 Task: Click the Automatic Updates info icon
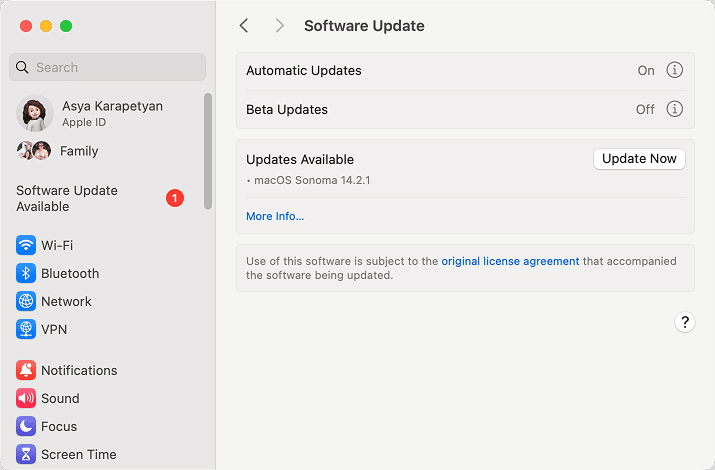[x=674, y=70]
